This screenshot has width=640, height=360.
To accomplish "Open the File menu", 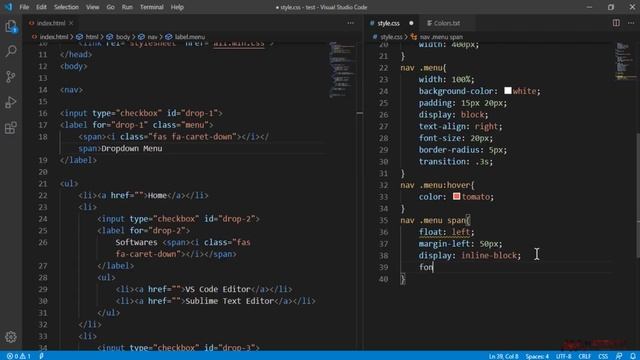I will 24,7.
